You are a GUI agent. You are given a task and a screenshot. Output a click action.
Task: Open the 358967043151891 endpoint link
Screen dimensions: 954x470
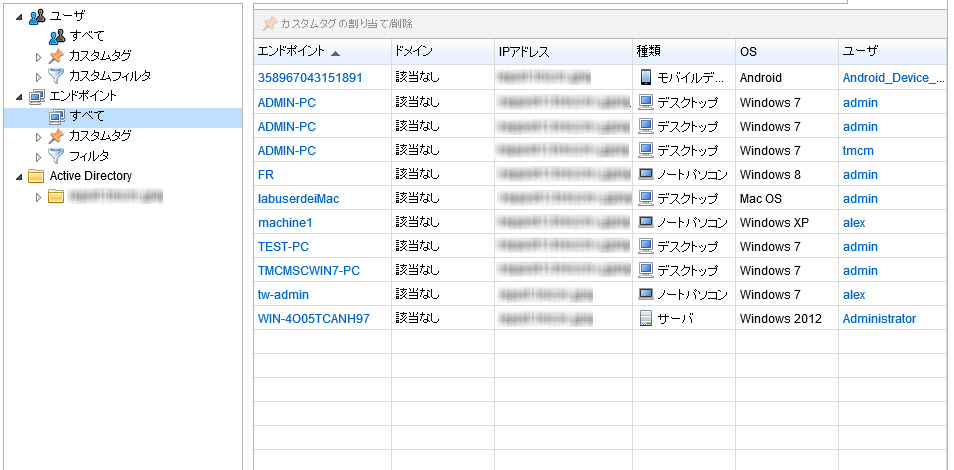point(309,77)
